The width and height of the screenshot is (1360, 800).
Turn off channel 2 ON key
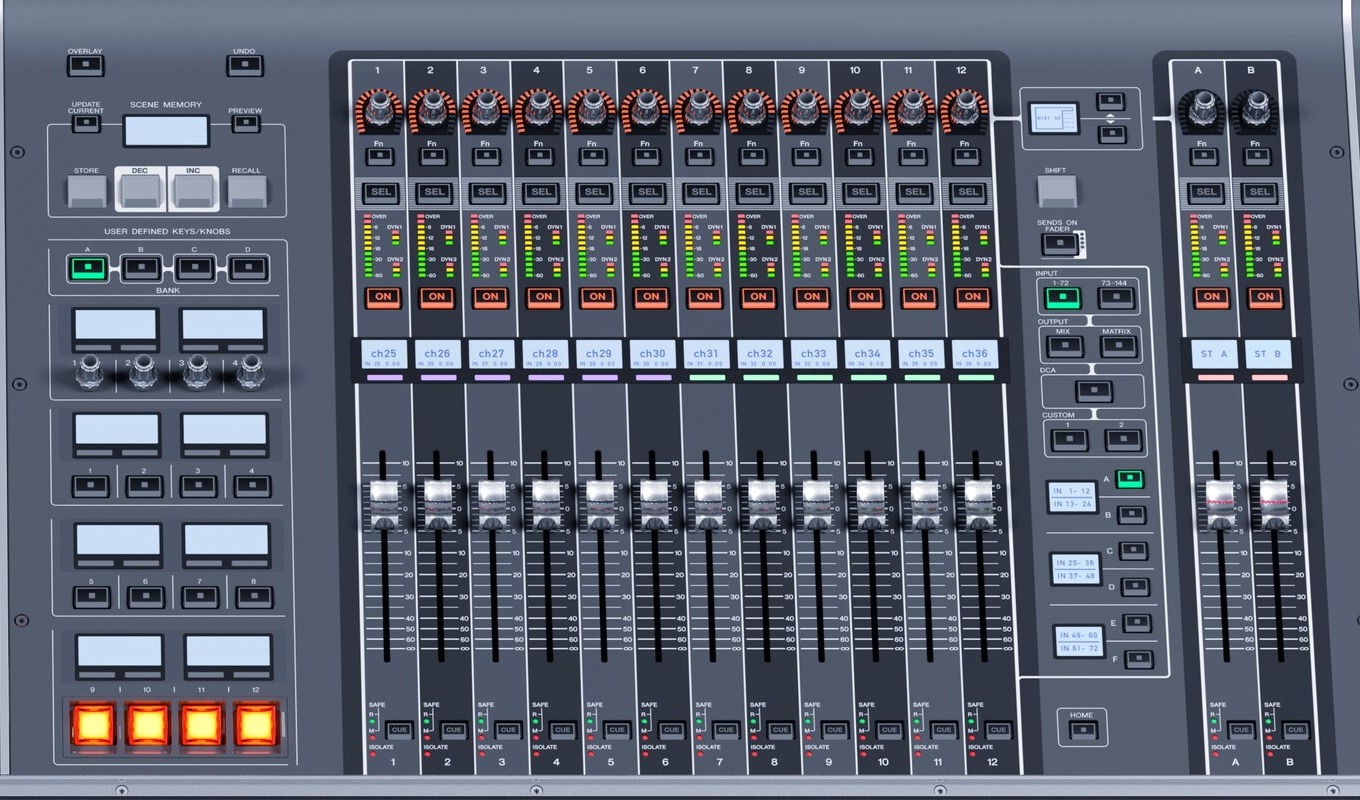(x=436, y=296)
